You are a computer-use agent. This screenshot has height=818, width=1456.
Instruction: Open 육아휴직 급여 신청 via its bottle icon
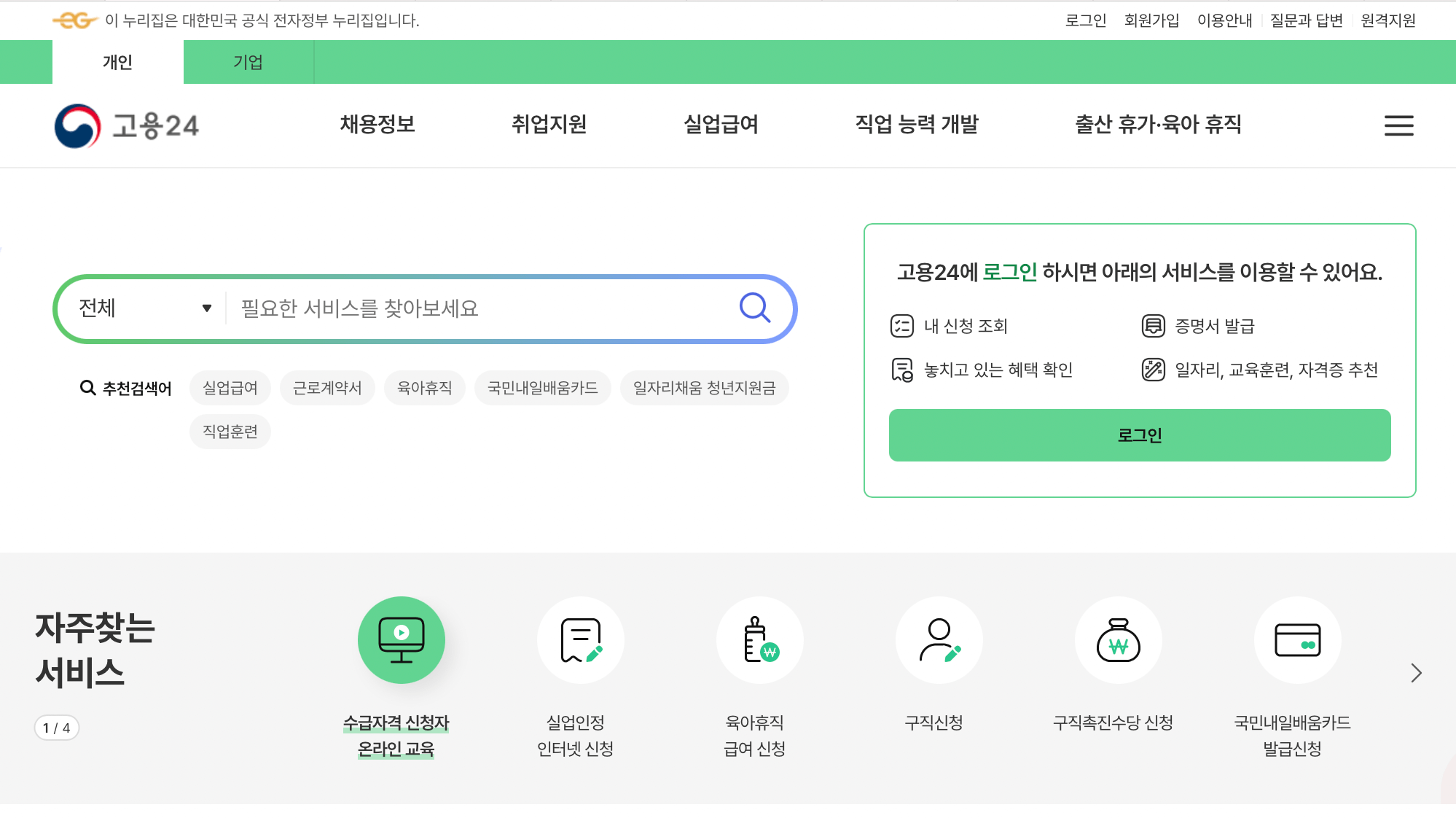759,639
